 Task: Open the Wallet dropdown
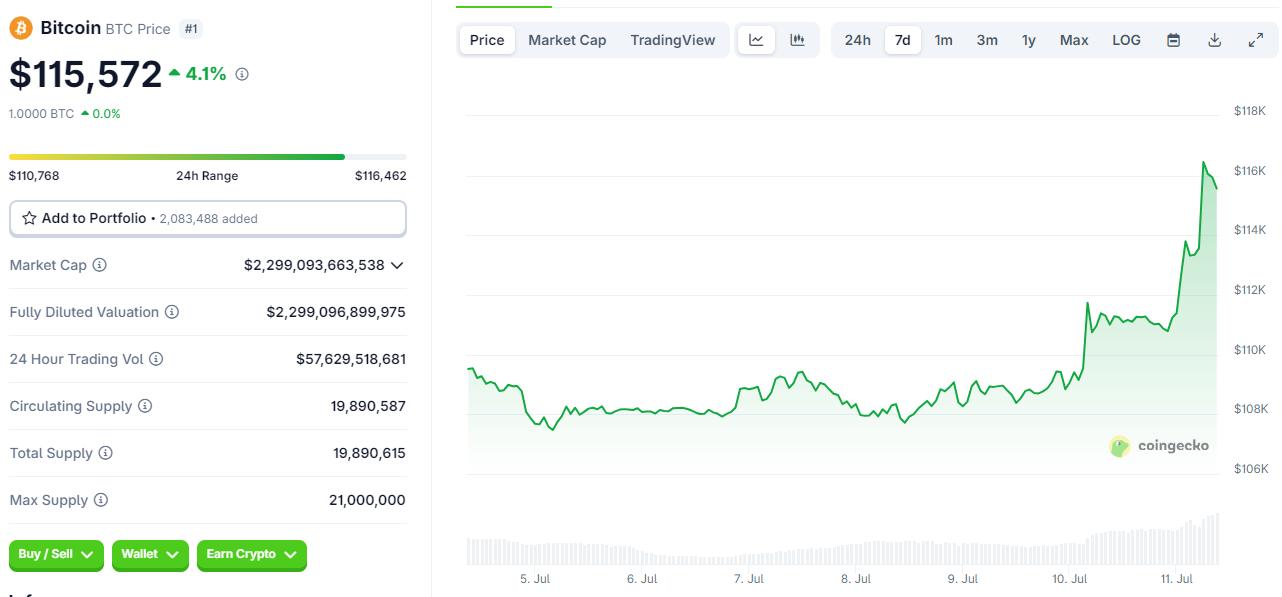click(x=150, y=554)
